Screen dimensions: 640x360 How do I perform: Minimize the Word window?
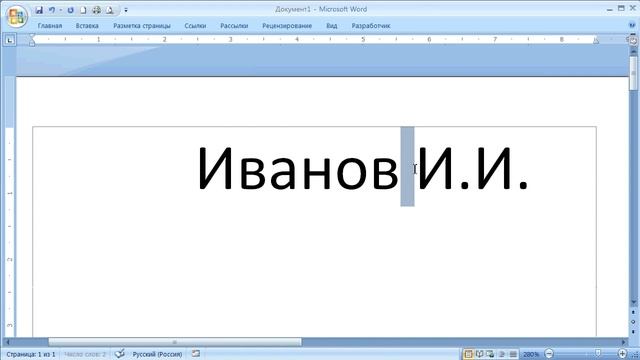[x=609, y=9]
